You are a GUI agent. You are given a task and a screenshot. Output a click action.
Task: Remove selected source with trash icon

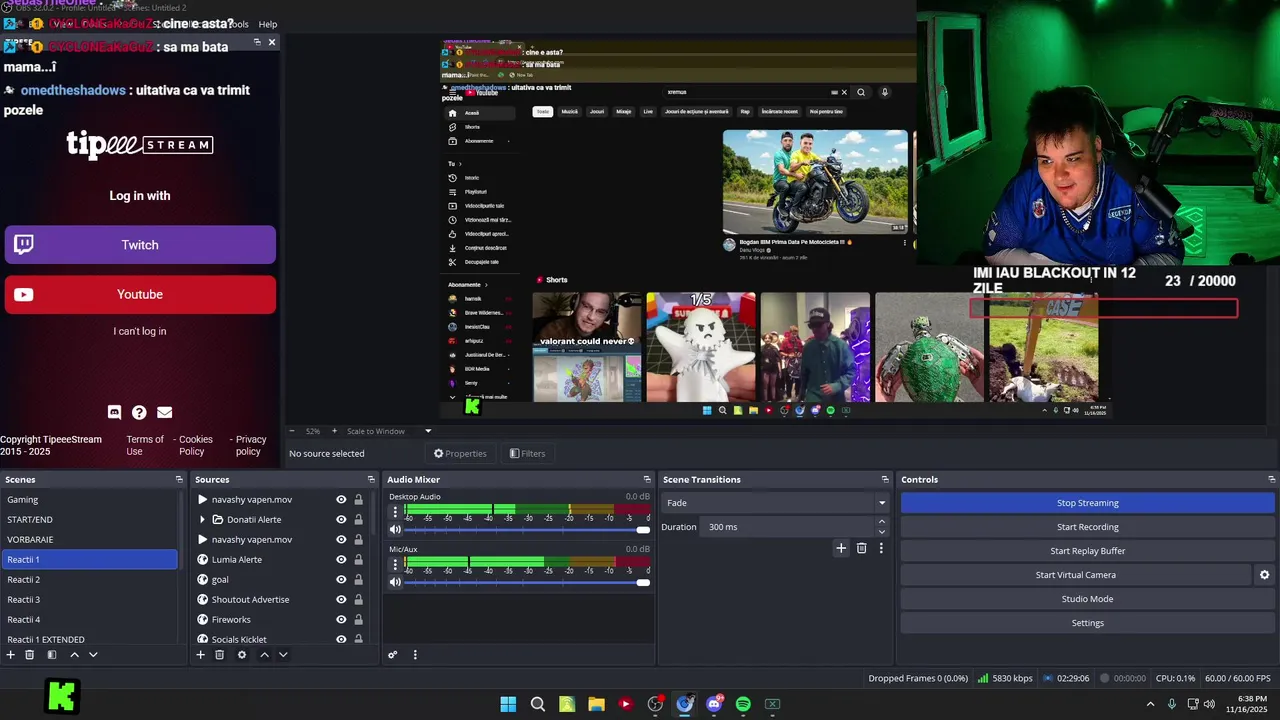coord(219,655)
